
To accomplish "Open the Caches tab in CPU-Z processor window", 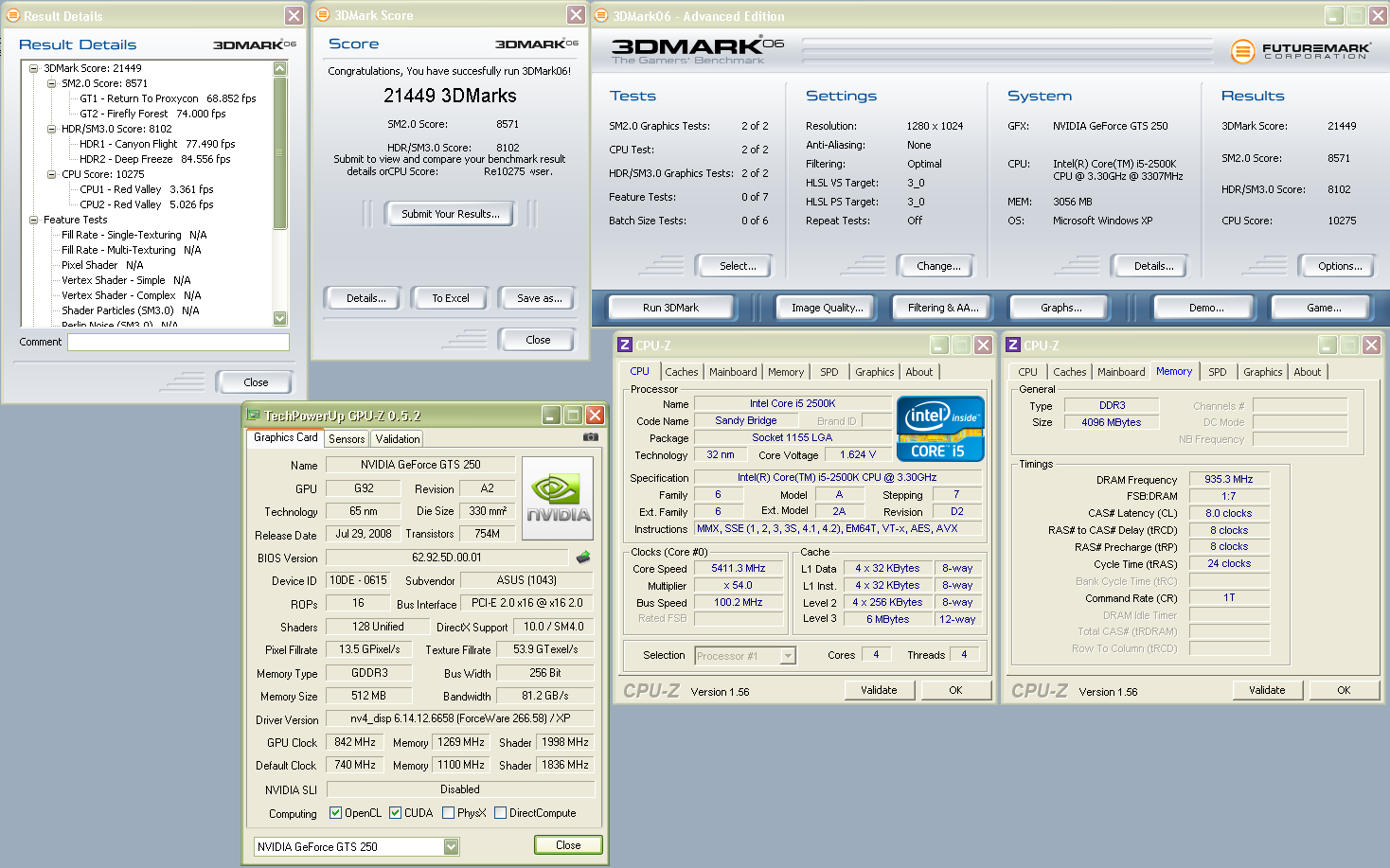I will tap(681, 372).
